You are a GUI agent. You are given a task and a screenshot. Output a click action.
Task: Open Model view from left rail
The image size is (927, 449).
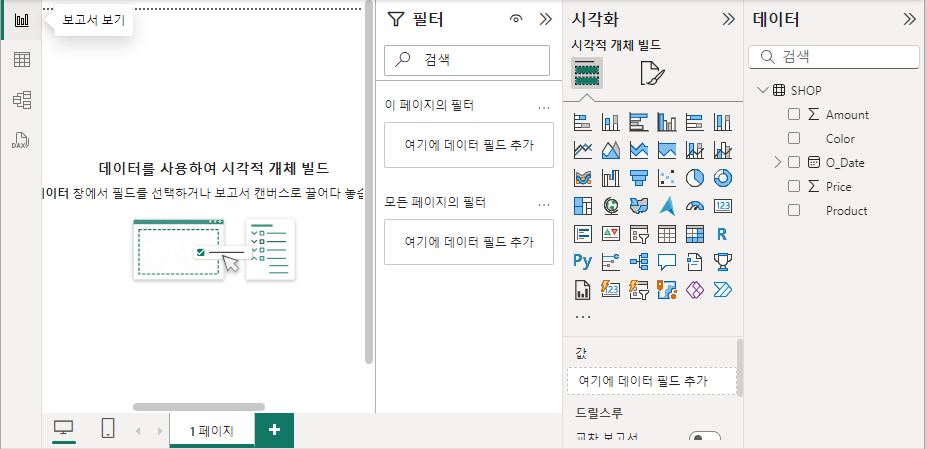22,100
